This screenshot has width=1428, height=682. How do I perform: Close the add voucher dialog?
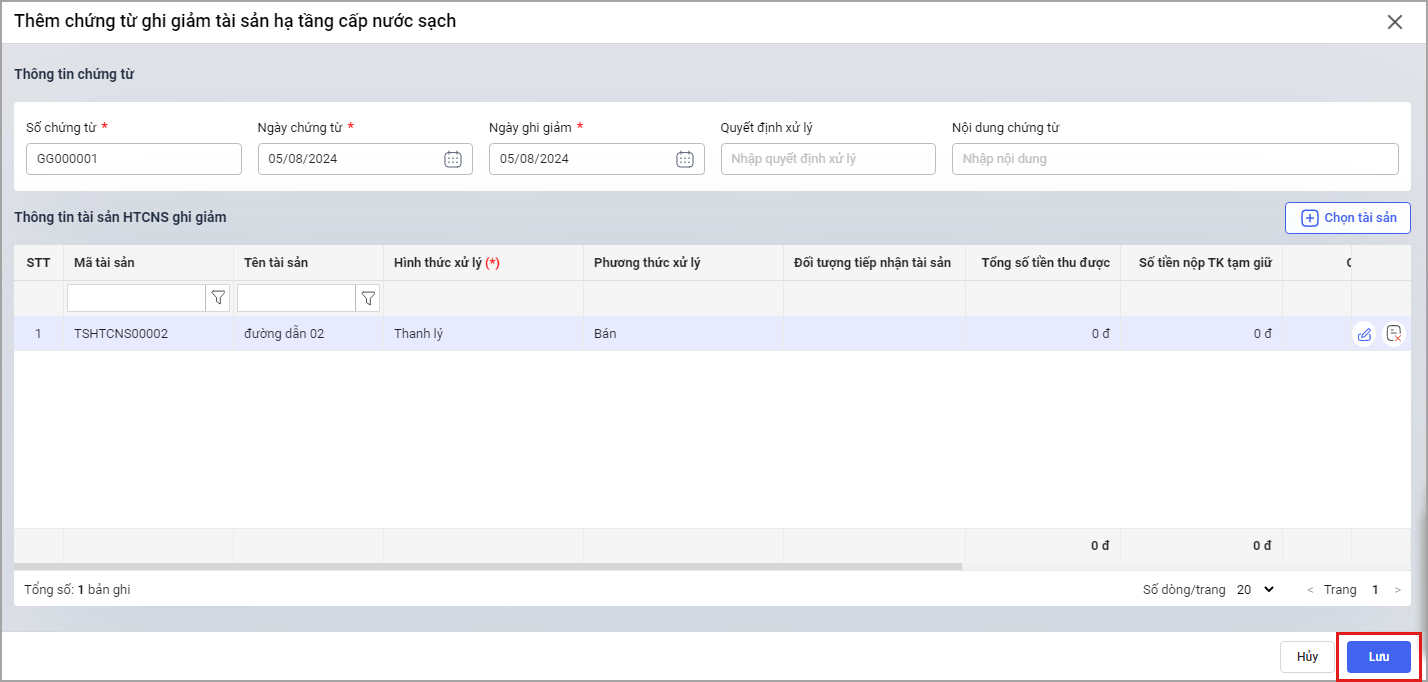click(1395, 22)
